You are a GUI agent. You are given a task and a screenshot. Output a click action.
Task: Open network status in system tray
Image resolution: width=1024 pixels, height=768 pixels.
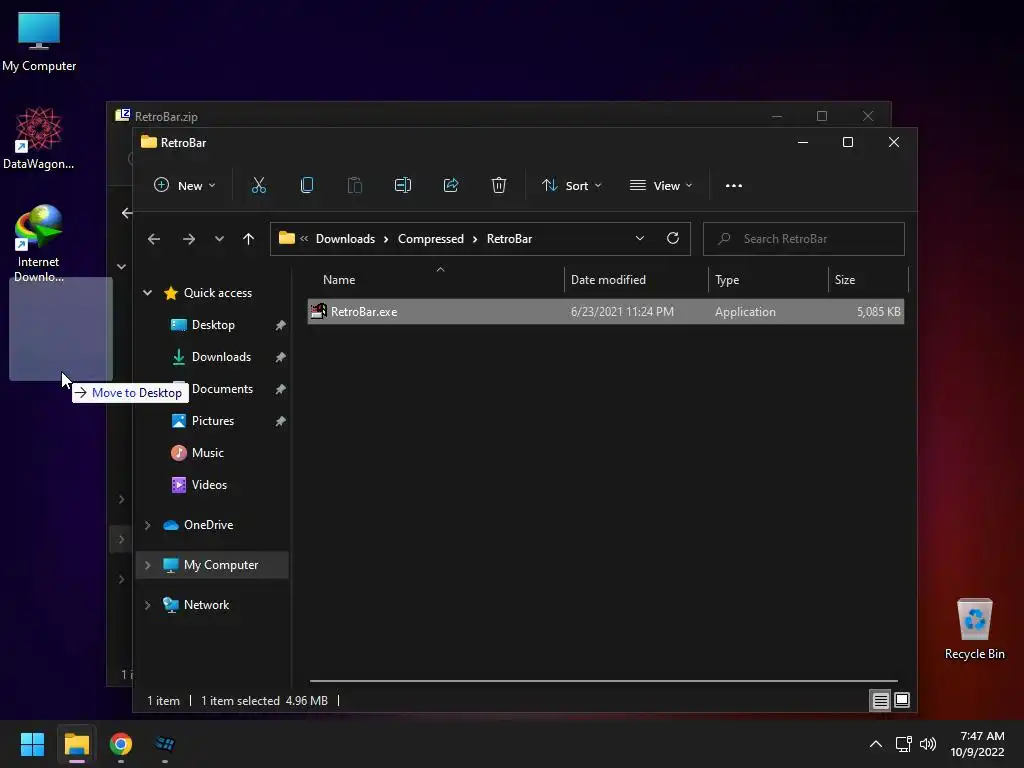(903, 744)
